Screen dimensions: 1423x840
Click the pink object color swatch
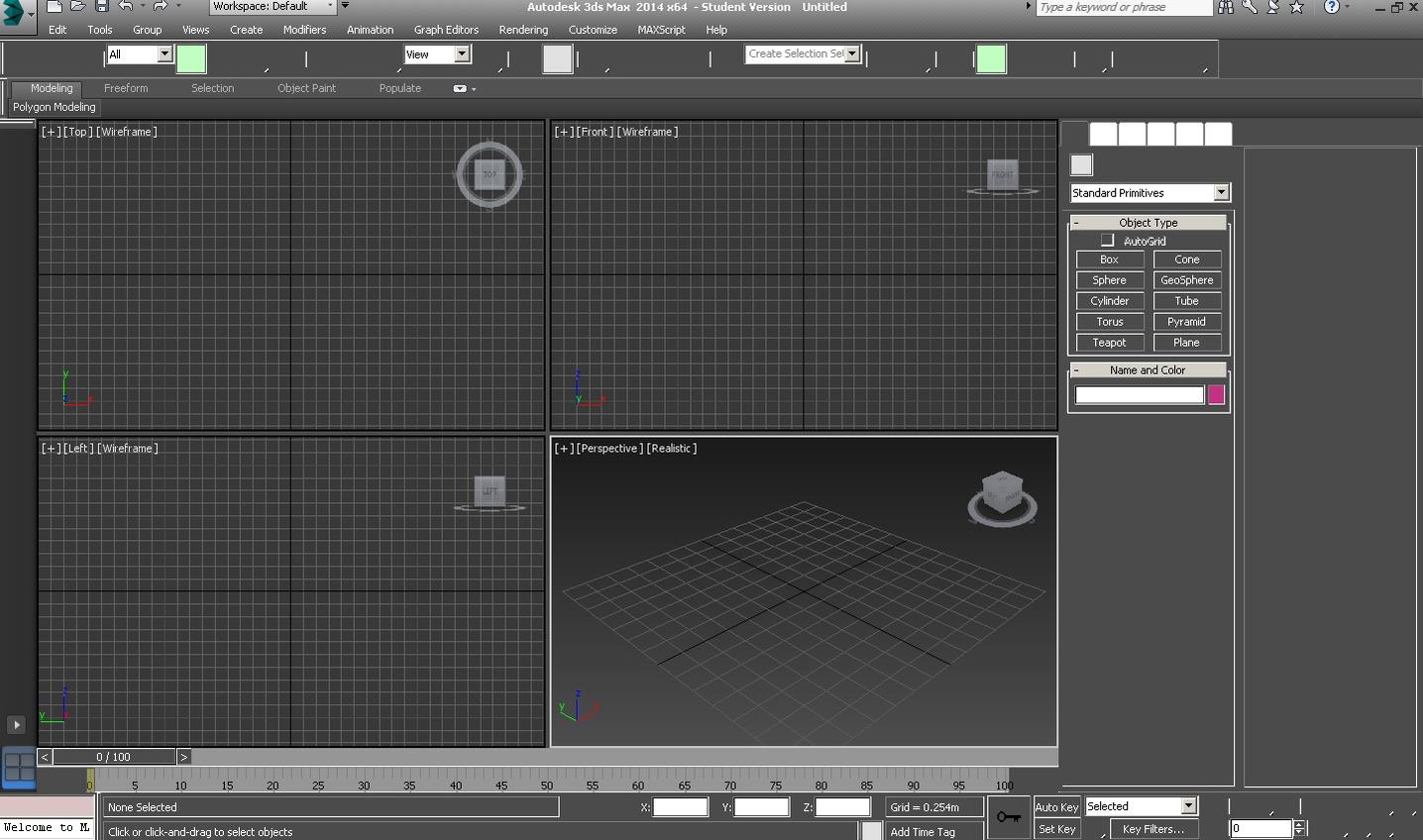[1216, 395]
